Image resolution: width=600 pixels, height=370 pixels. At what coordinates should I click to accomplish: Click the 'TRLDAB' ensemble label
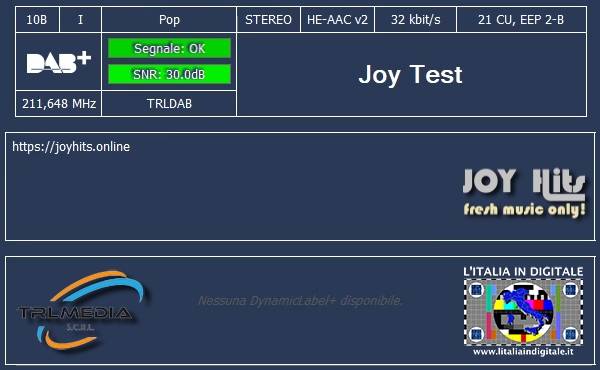tap(169, 103)
